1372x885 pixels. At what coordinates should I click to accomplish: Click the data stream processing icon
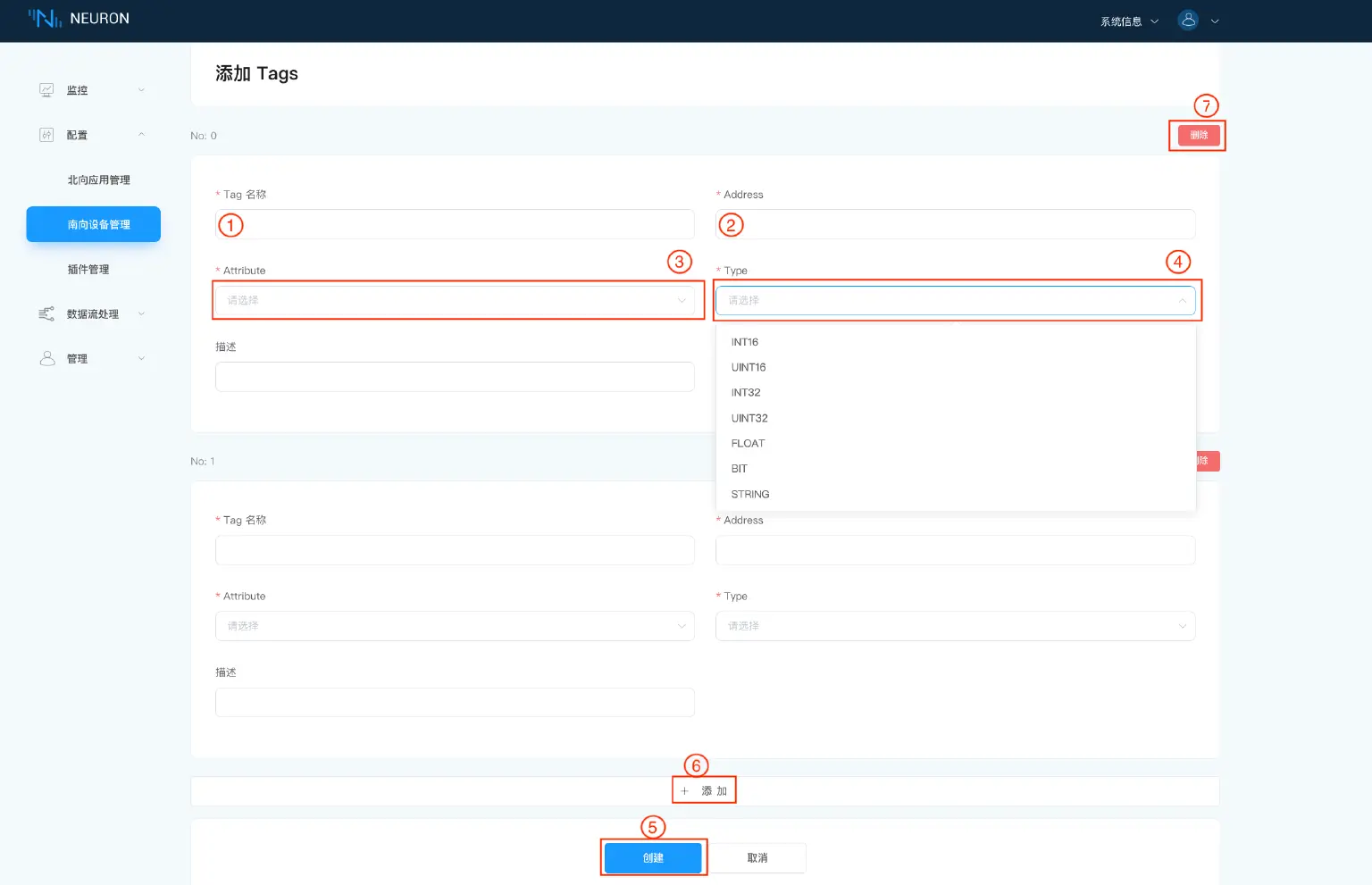click(x=46, y=313)
